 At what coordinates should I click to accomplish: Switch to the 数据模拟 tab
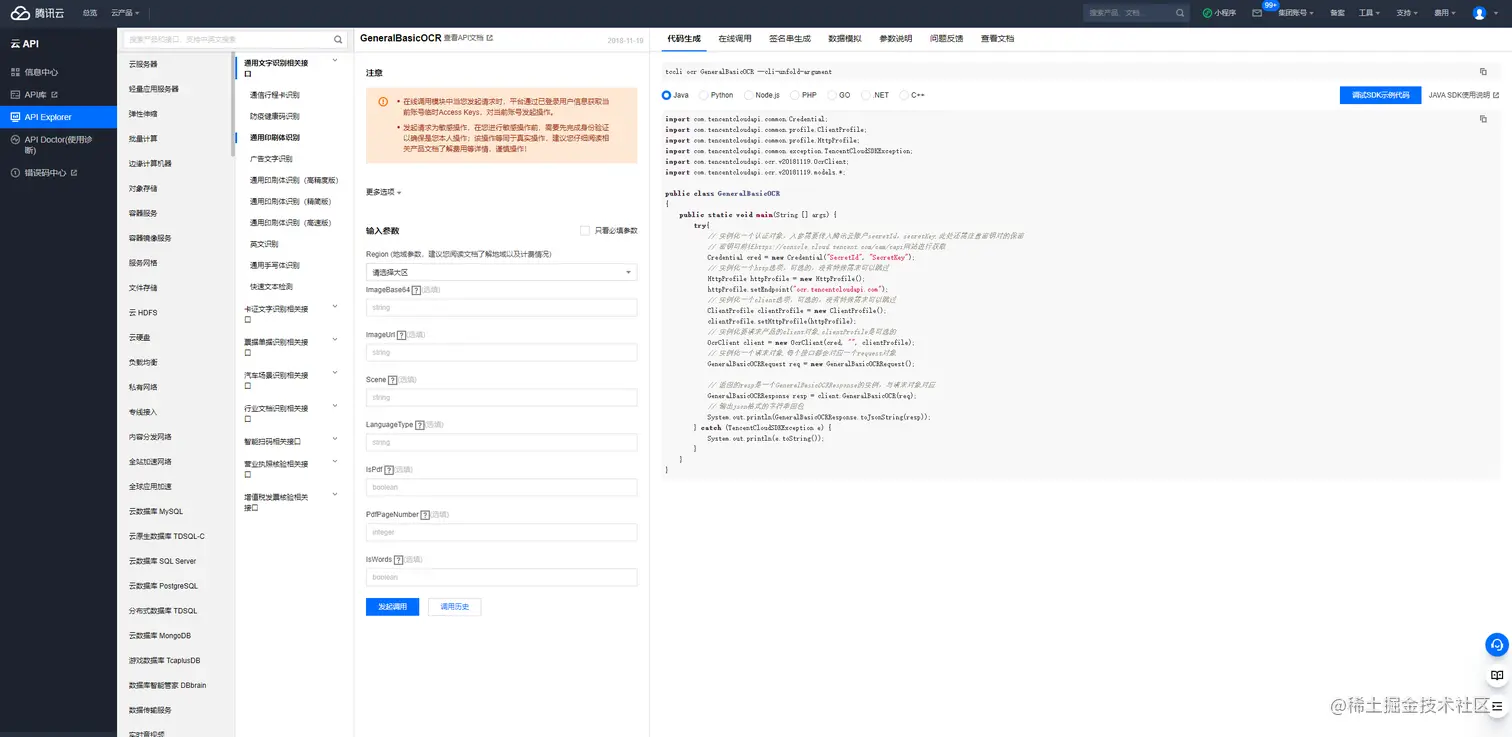point(844,38)
